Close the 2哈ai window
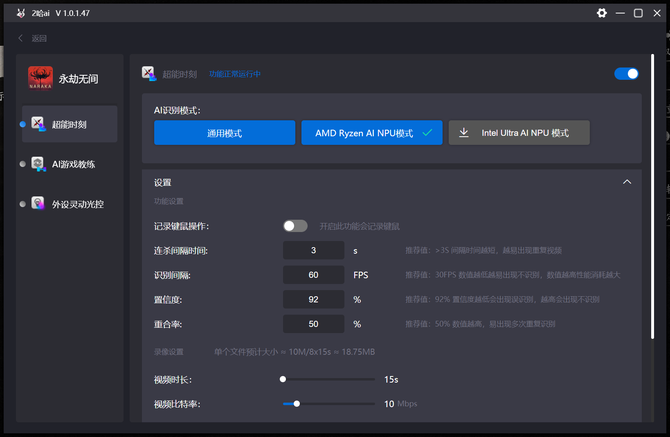This screenshot has height=437, width=670. (657, 13)
